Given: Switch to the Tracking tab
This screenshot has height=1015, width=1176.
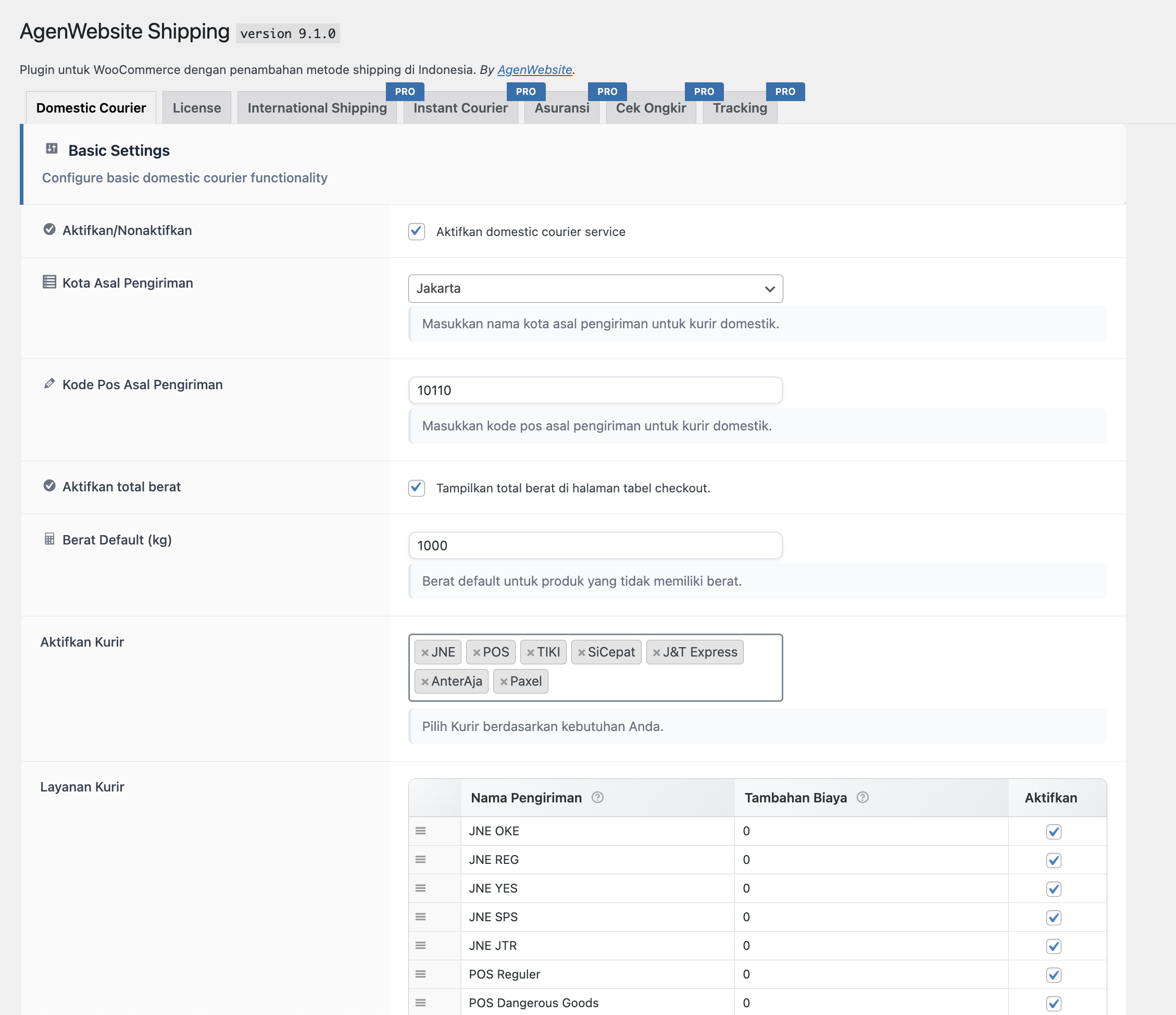Looking at the screenshot, I should (740, 108).
